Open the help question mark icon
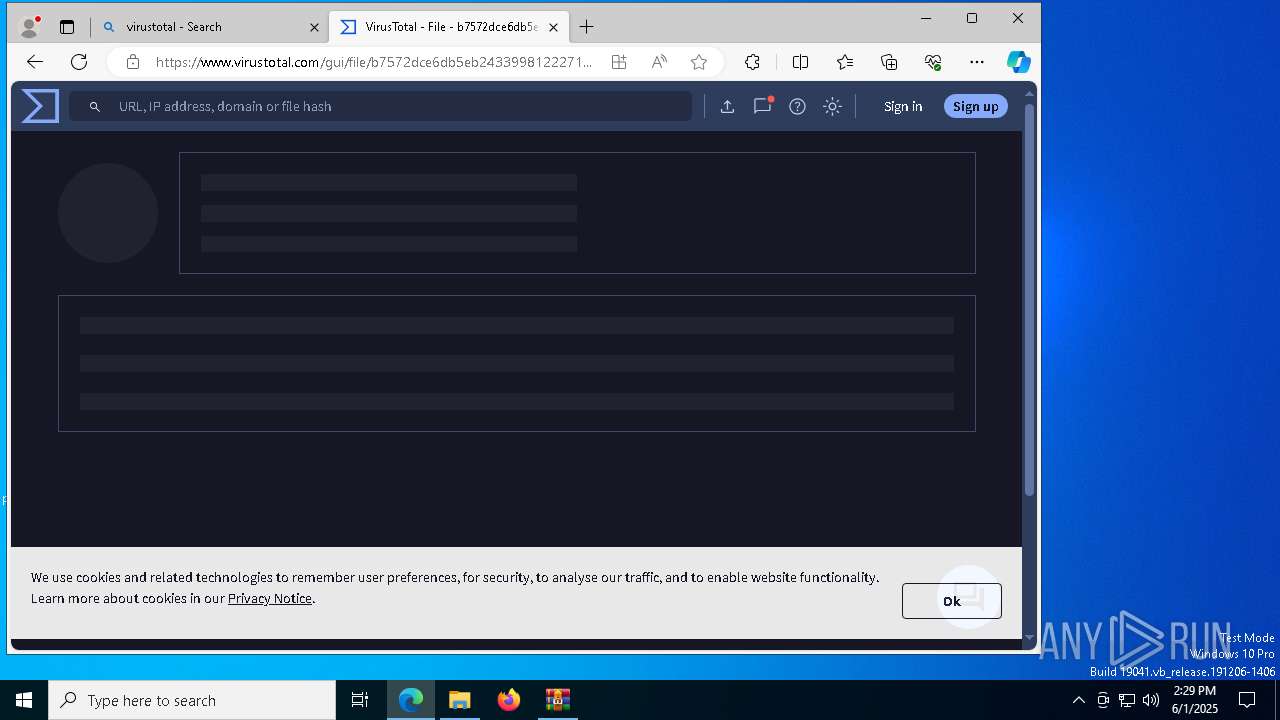This screenshot has height=720, width=1280. (x=797, y=106)
